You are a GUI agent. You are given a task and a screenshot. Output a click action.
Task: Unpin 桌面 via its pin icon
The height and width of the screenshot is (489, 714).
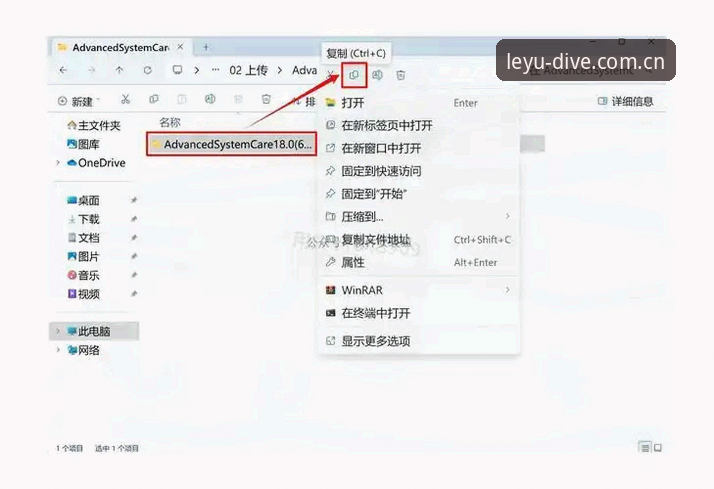pyautogui.click(x=134, y=200)
